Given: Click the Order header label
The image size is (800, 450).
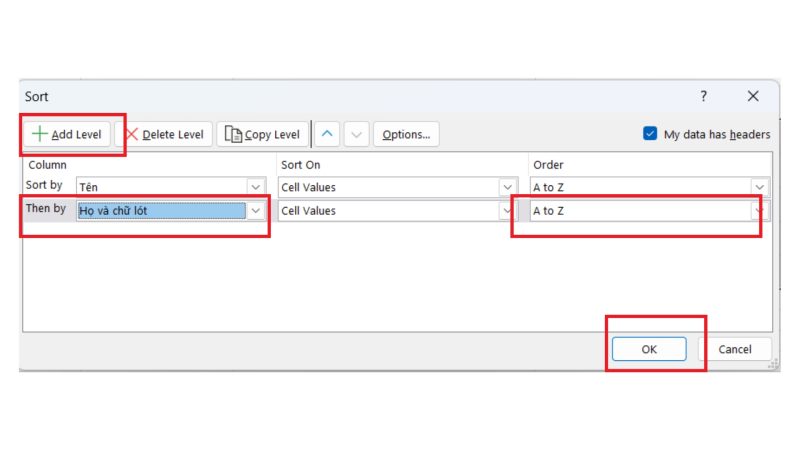Looking at the screenshot, I should pos(548,165).
